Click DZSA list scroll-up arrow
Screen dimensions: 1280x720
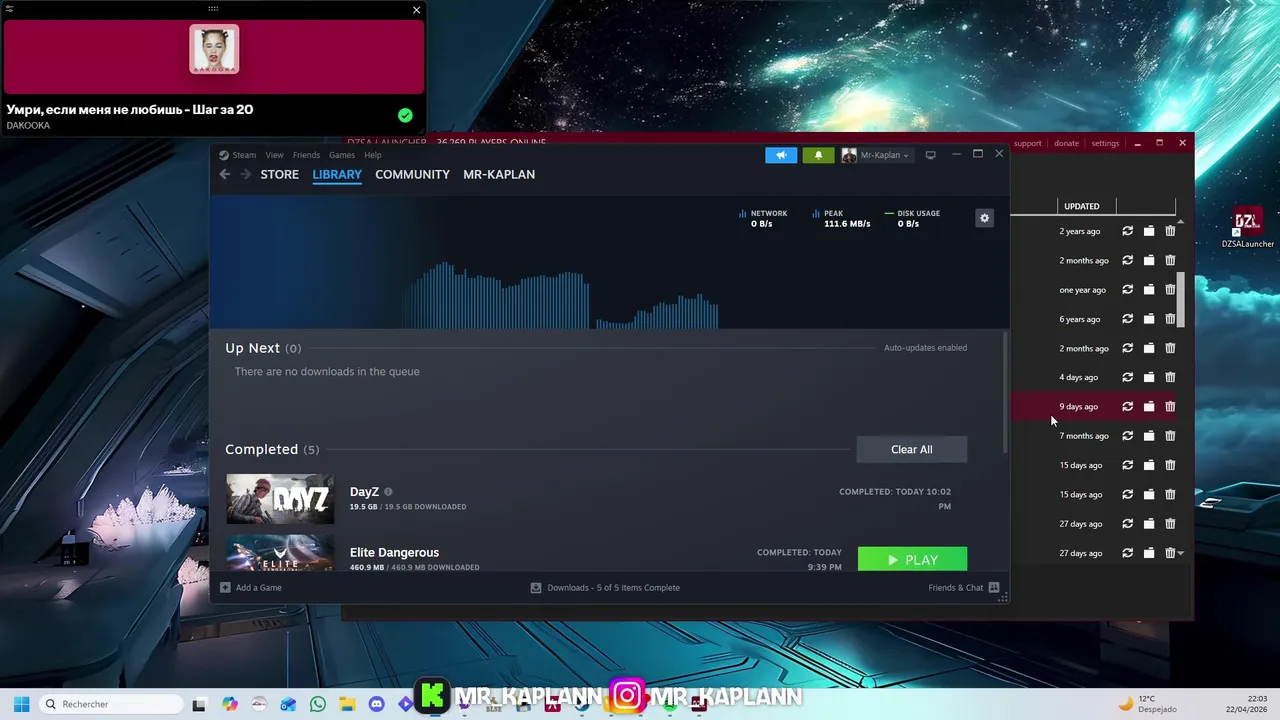click(x=1181, y=221)
